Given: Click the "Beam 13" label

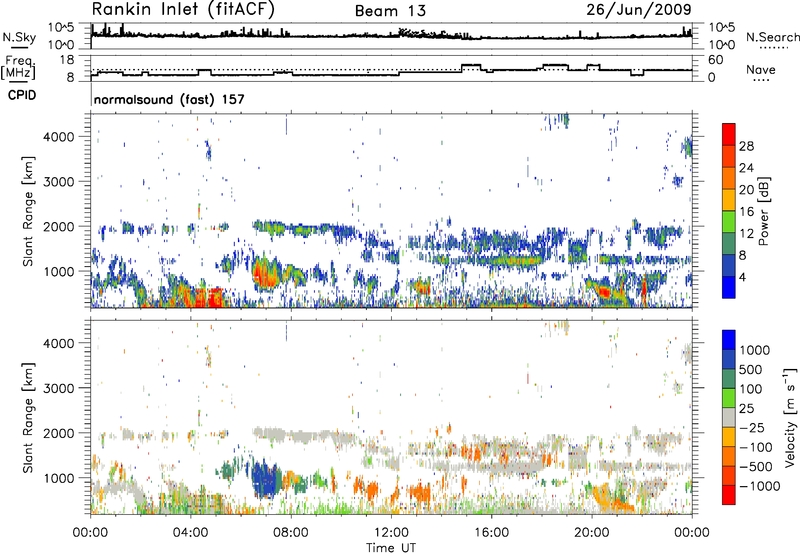Looking at the screenshot, I should tap(390, 11).
